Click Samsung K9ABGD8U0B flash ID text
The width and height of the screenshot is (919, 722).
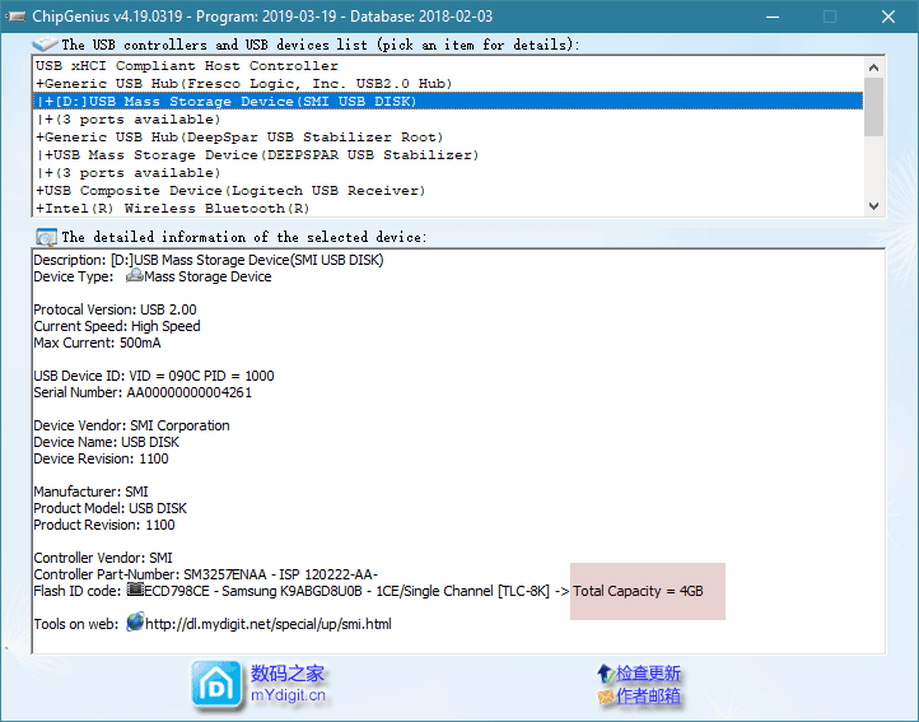click(292, 591)
